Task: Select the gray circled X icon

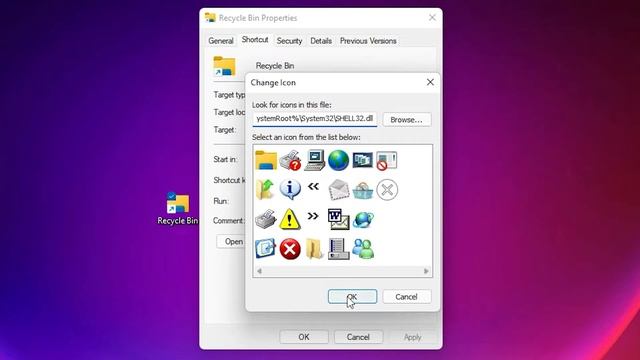Action: coord(387,190)
